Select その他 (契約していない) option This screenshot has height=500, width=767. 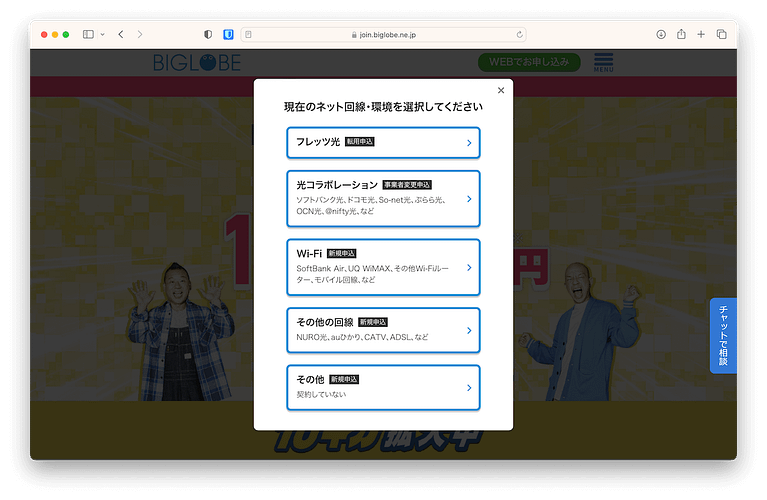tap(383, 387)
